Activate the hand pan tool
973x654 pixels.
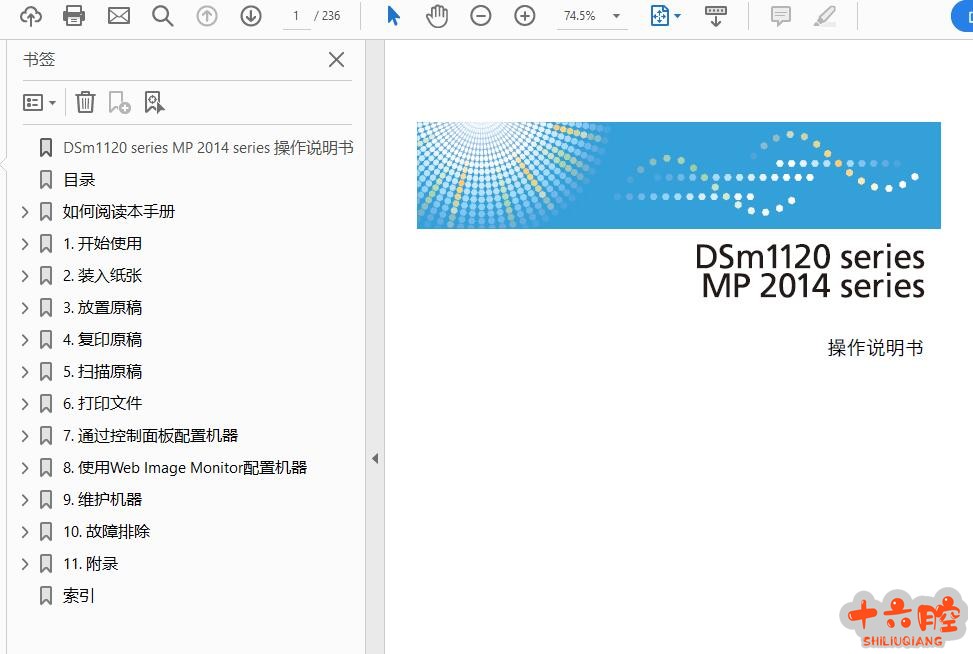437,16
